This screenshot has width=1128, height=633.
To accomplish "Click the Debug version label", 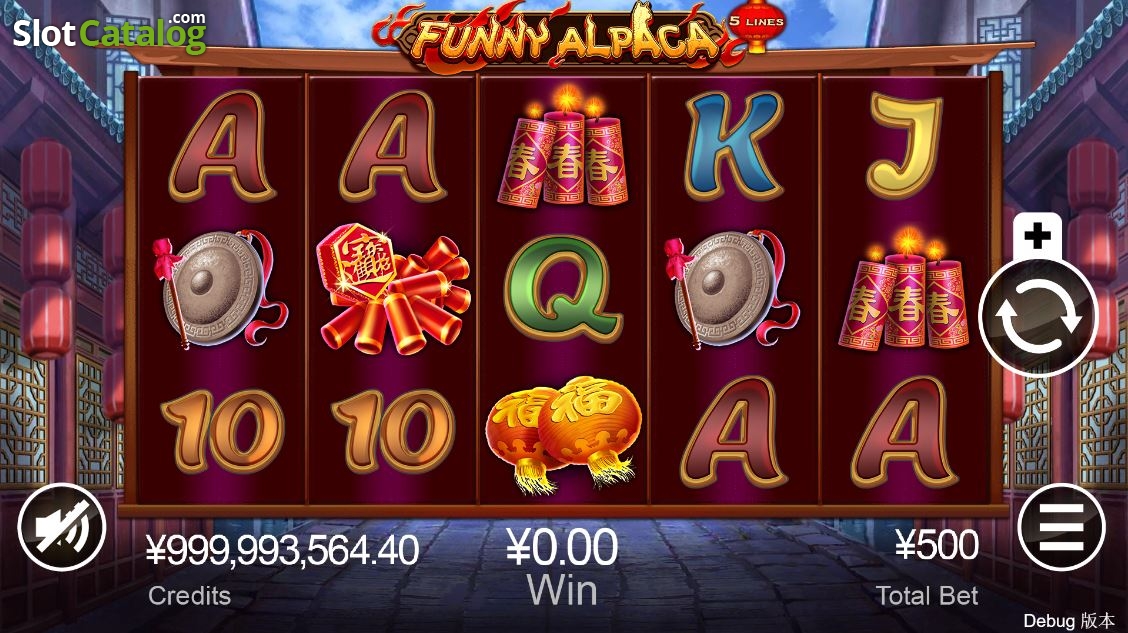I will [x=1068, y=621].
